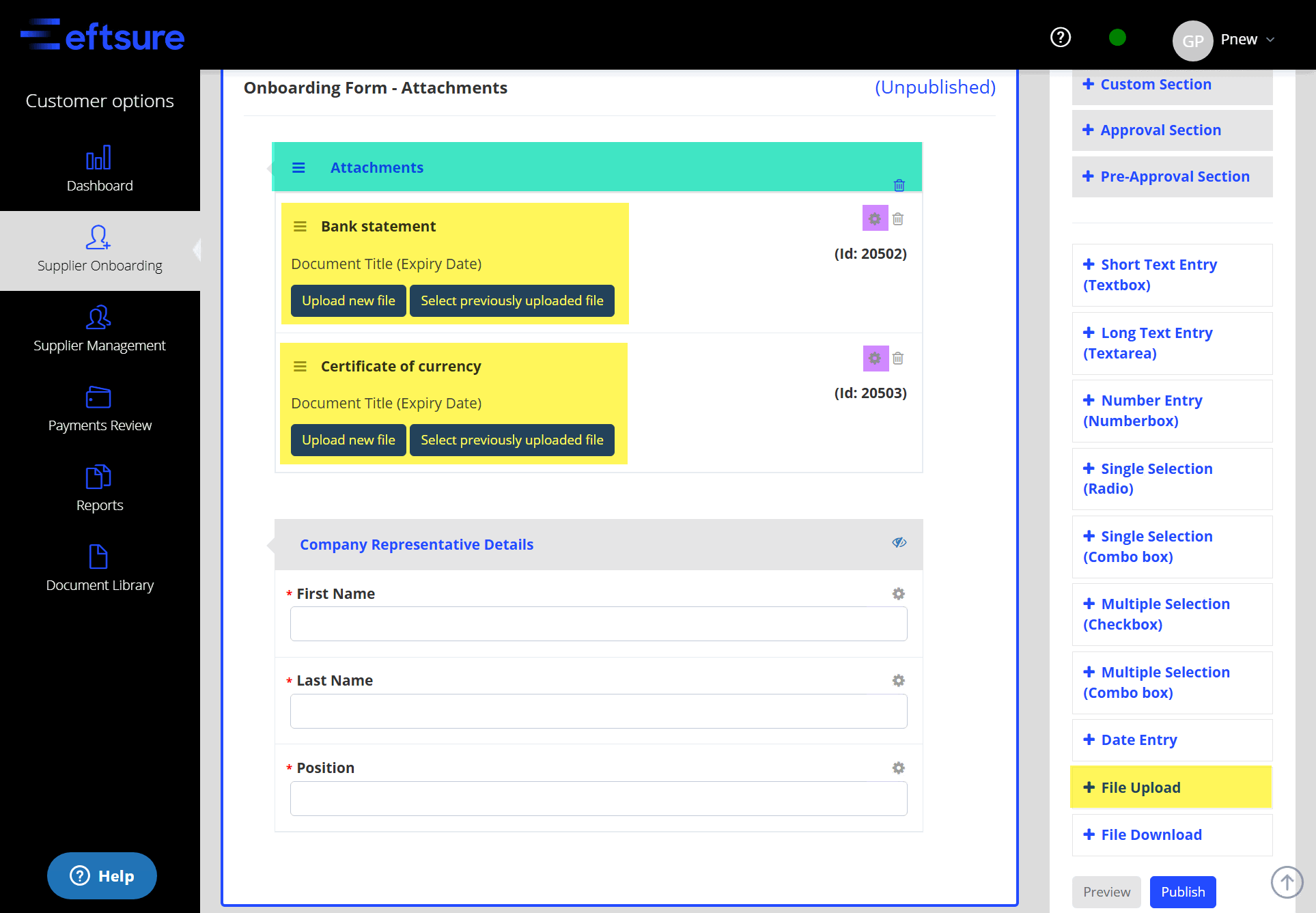This screenshot has width=1316, height=913.
Task: Open settings gear for First Name
Action: coord(899,594)
